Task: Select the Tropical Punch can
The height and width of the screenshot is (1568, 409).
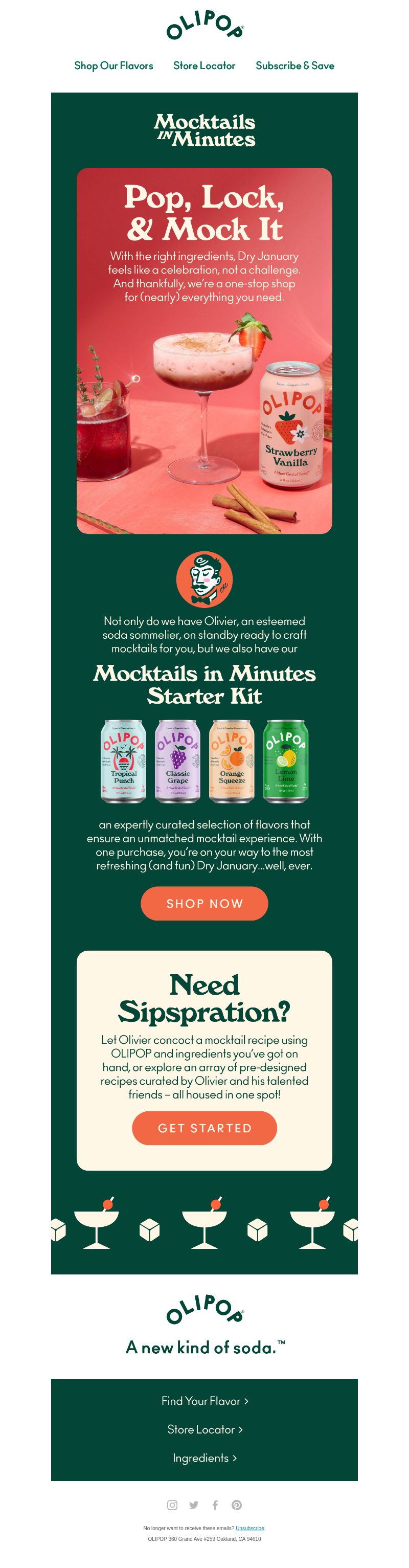Action: point(124,761)
